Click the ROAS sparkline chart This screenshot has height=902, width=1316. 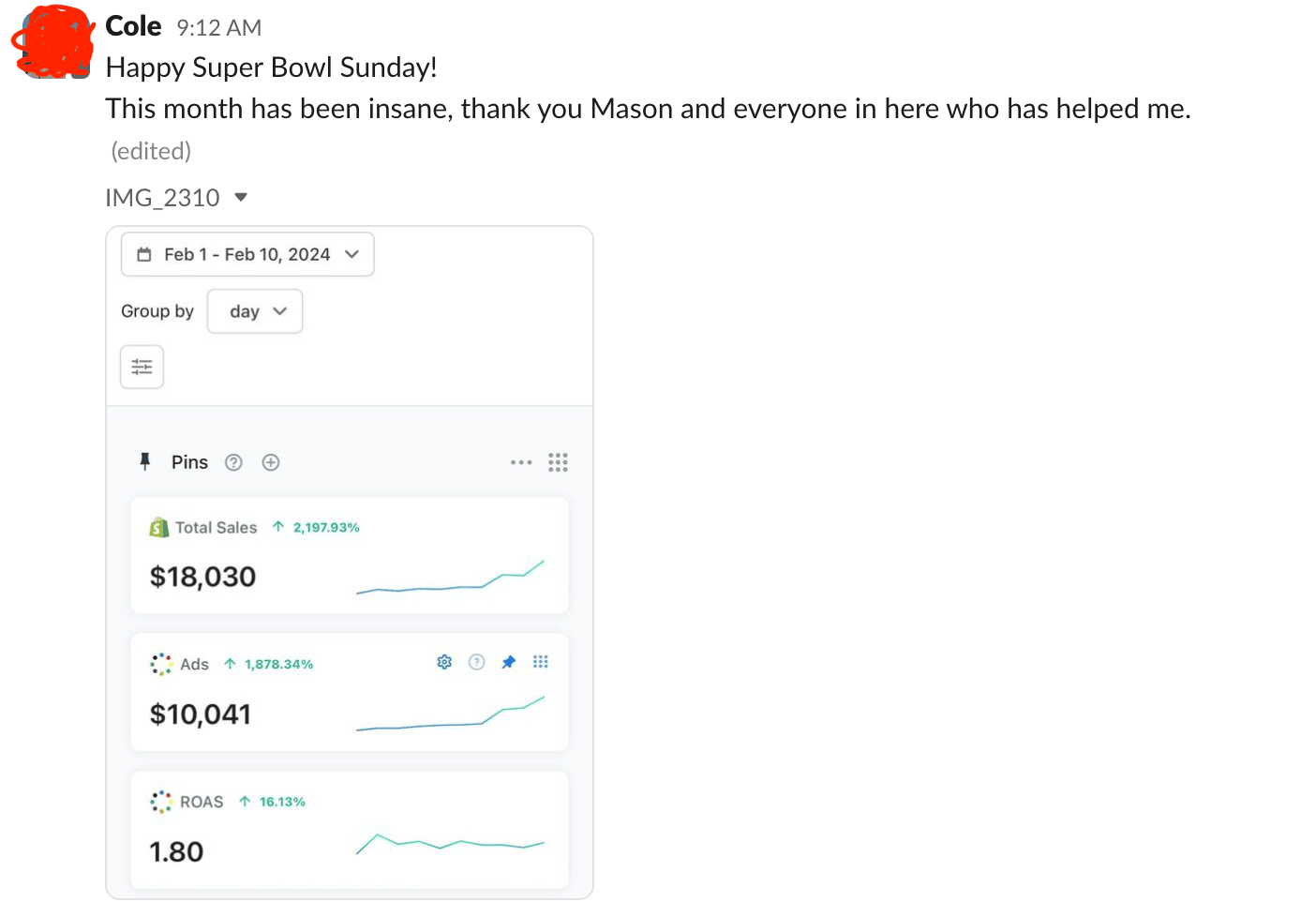pos(450,843)
